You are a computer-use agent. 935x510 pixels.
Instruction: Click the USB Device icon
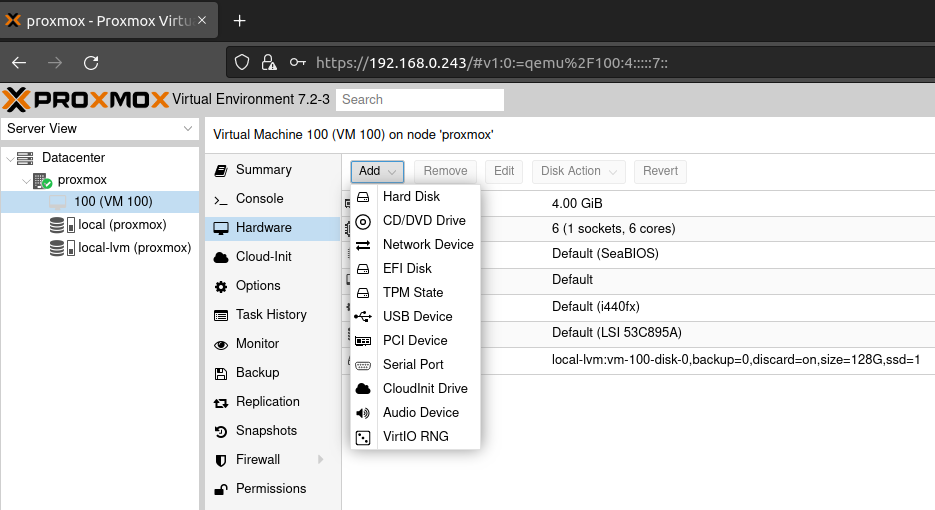pyautogui.click(x=363, y=317)
